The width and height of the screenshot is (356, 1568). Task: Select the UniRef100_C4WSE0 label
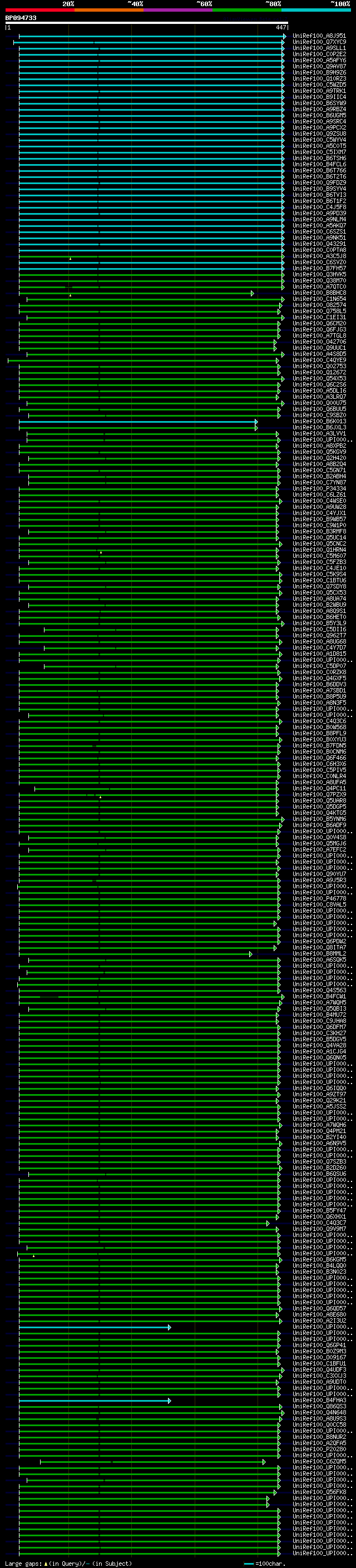tap(319, 501)
